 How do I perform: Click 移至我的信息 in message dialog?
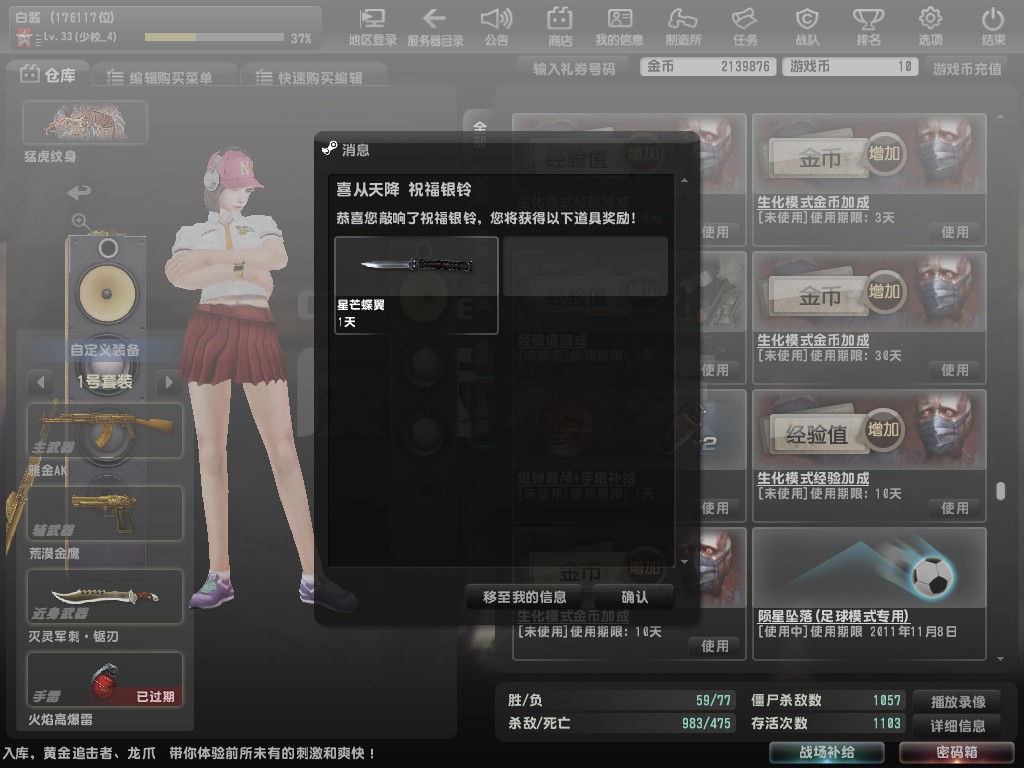524,597
